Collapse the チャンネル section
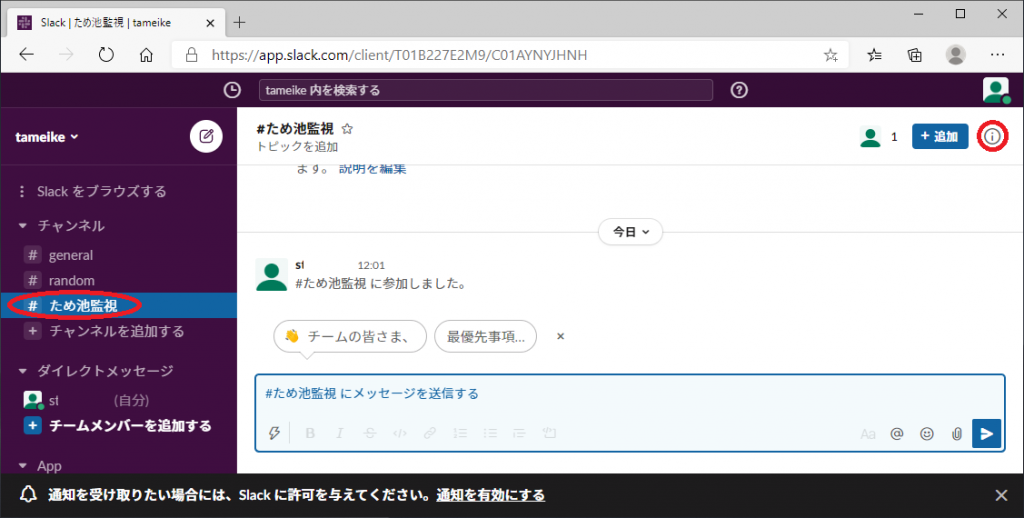The image size is (1024, 518). click(24, 226)
